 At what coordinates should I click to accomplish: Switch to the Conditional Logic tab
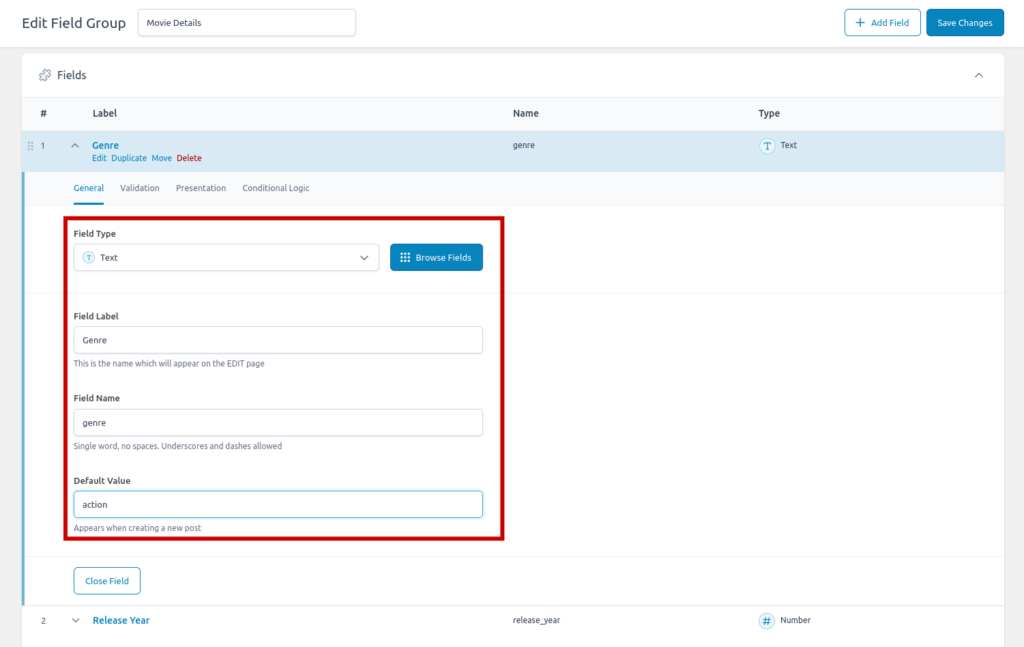(277, 187)
